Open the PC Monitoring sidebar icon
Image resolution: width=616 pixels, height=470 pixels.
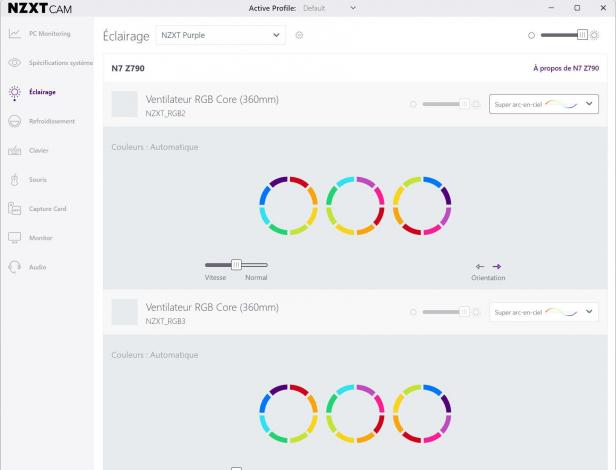(x=15, y=33)
